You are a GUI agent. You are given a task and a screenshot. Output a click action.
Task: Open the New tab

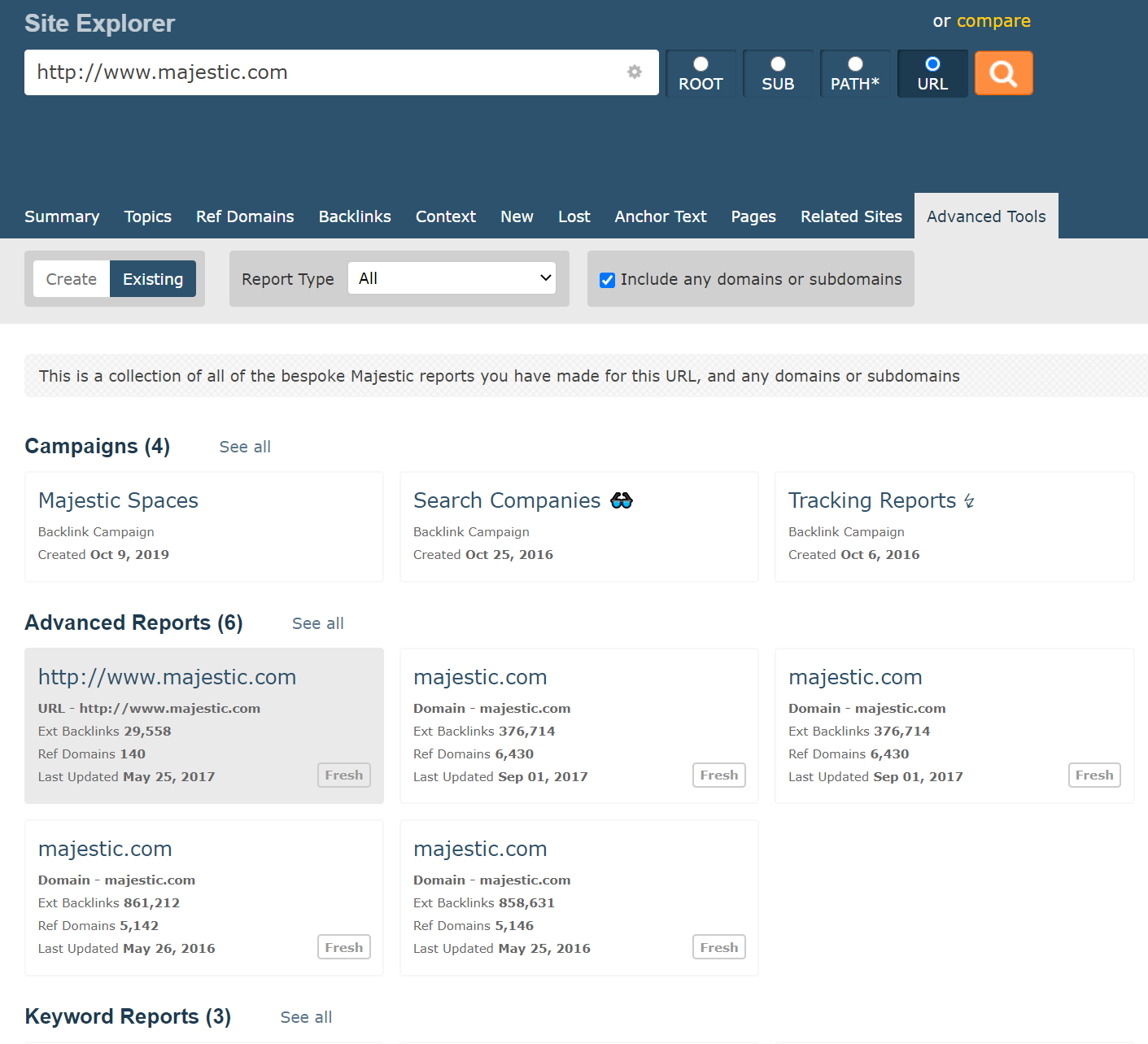[x=517, y=216]
